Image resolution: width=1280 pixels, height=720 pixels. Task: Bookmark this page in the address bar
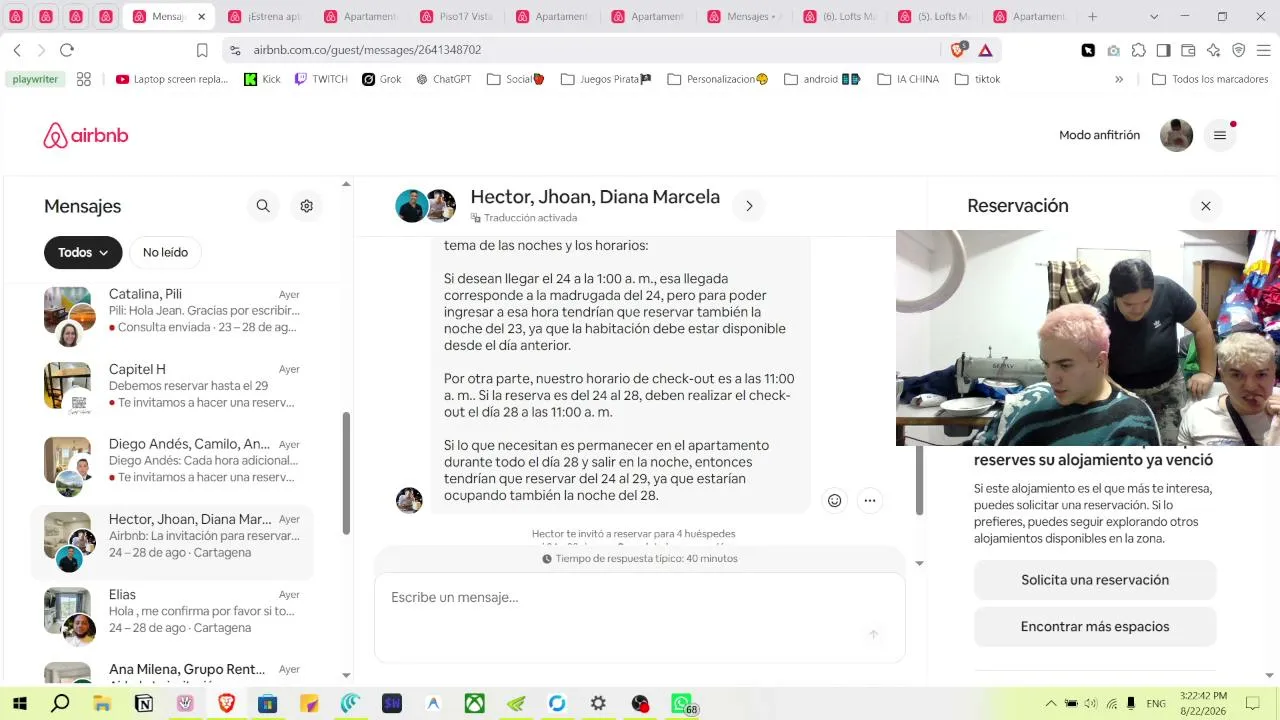[x=202, y=50]
